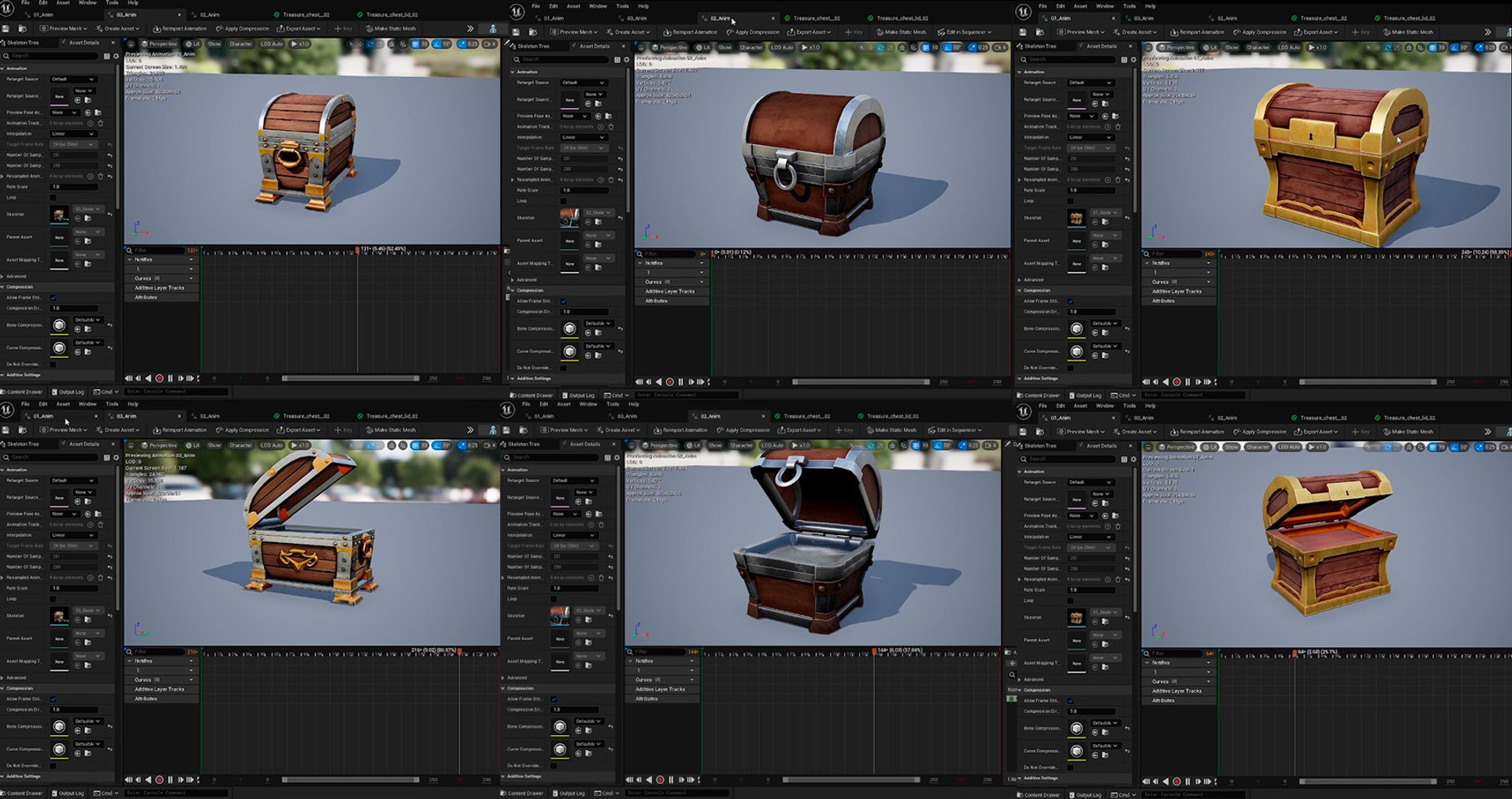Open Export Asset dropdown in bottom-middle window
Viewport: 1512px width, 799px height.
799,430
